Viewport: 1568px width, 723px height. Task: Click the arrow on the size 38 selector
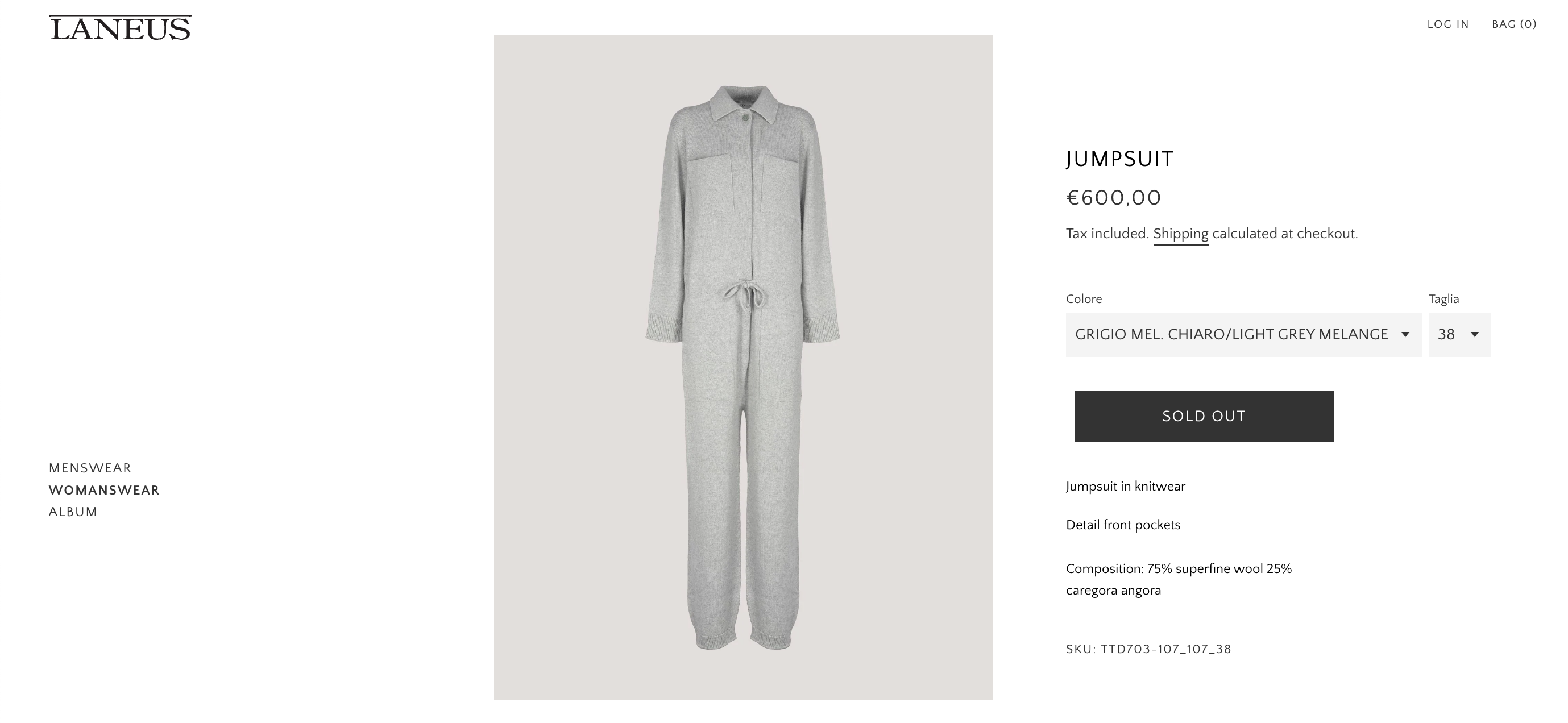pyautogui.click(x=1474, y=335)
